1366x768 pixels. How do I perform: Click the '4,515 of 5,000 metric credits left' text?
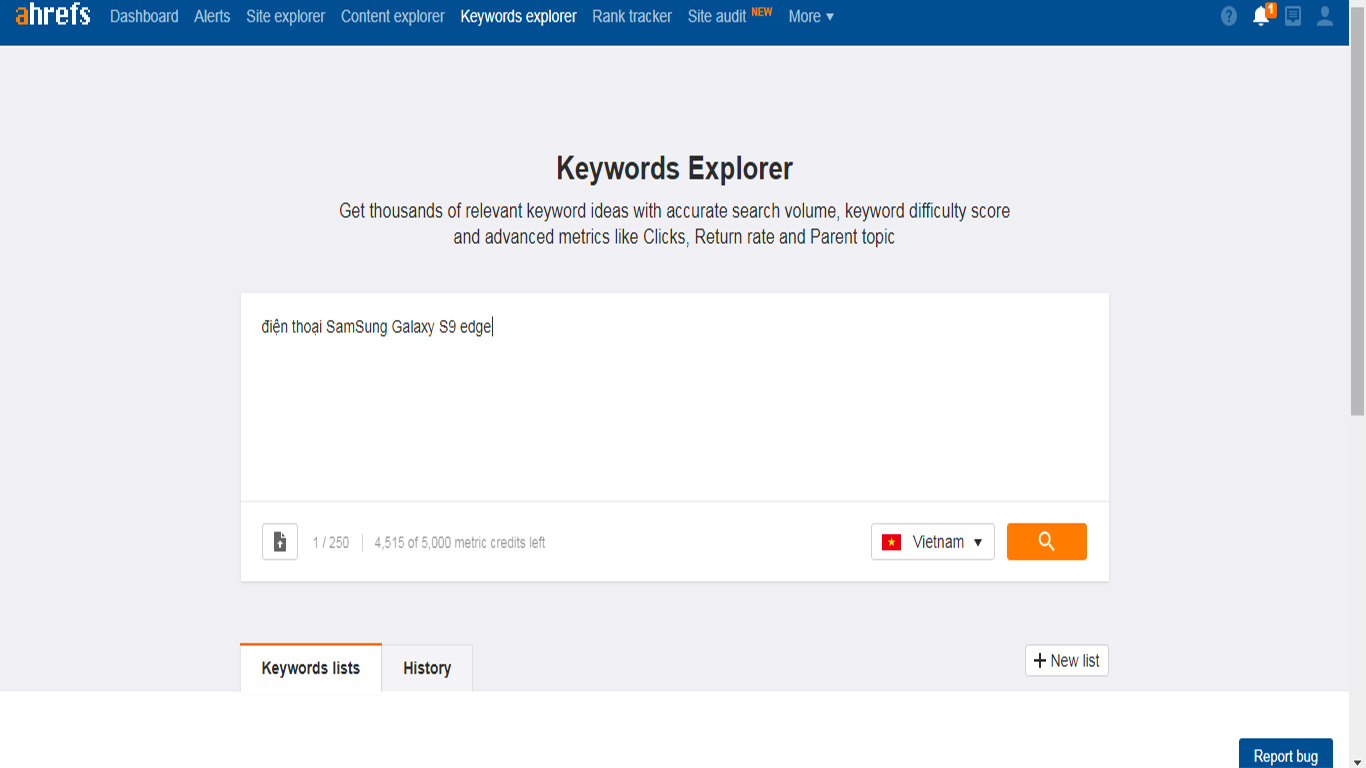(460, 543)
